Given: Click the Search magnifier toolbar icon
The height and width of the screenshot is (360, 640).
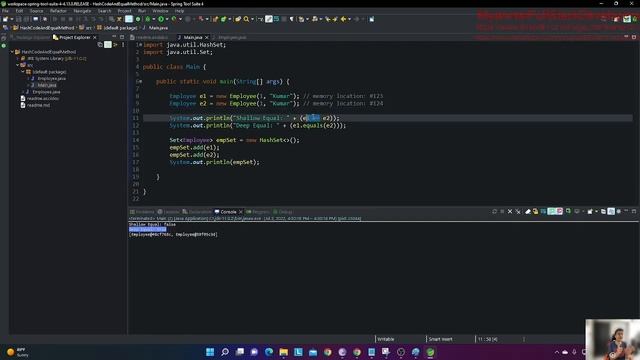Looking at the screenshot, I should coord(246,19).
